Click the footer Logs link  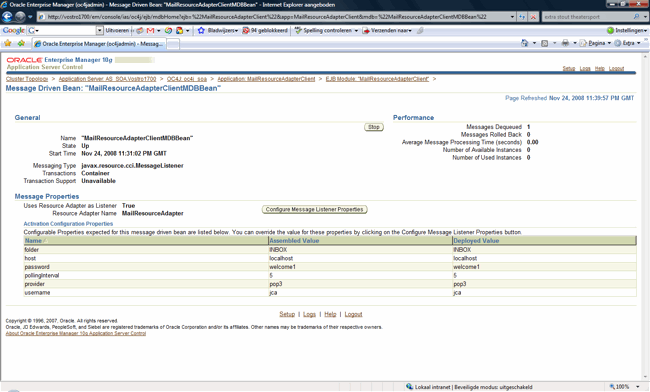click(x=309, y=315)
